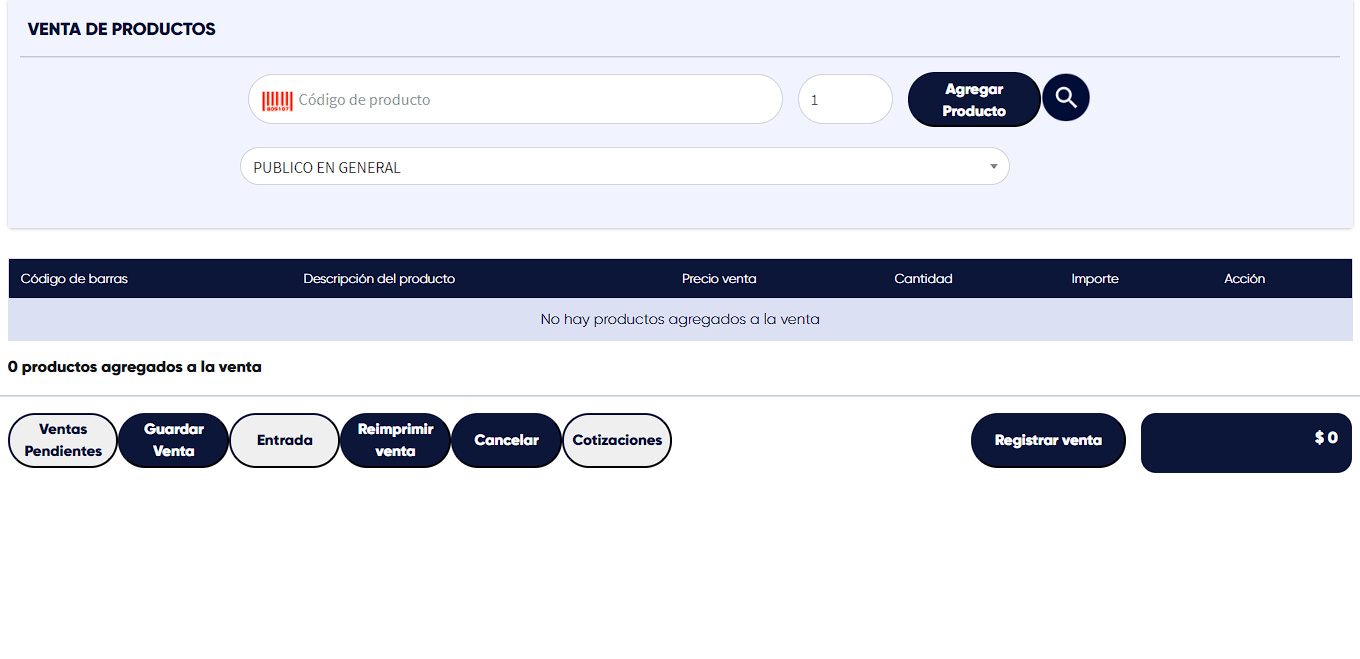Open product search with the magnifier icon
The height and width of the screenshot is (659, 1360).
coord(1066,98)
